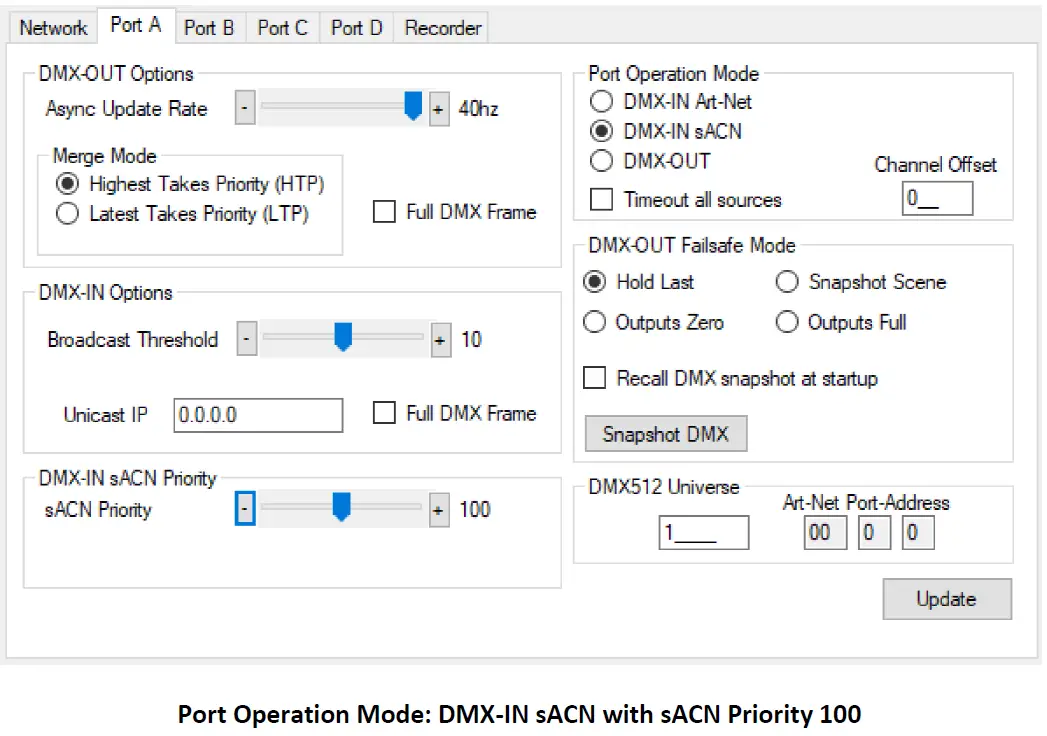
Task: Increase Async Update Rate using plus button
Action: click(438, 108)
